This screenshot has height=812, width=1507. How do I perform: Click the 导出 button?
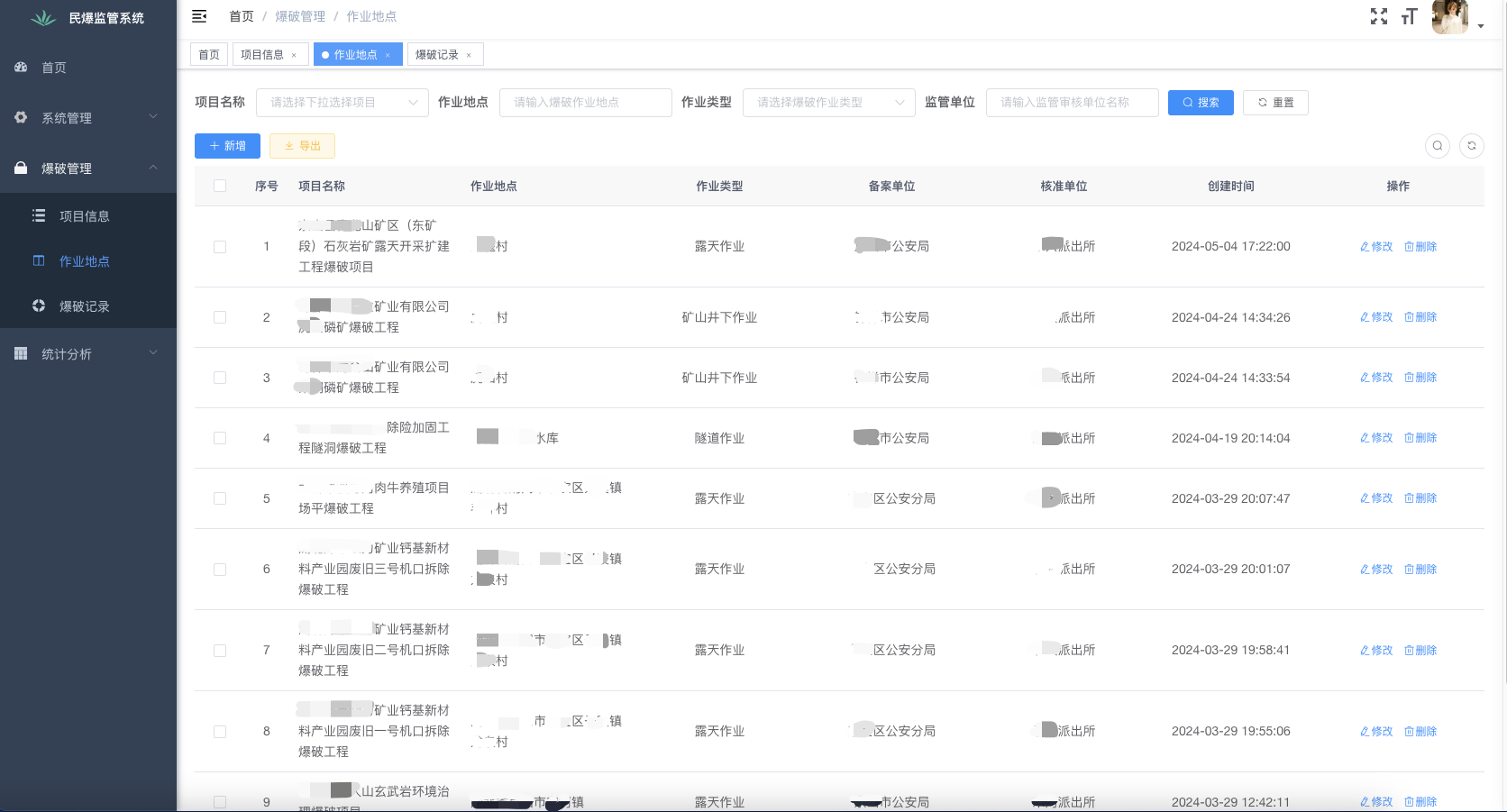302,146
